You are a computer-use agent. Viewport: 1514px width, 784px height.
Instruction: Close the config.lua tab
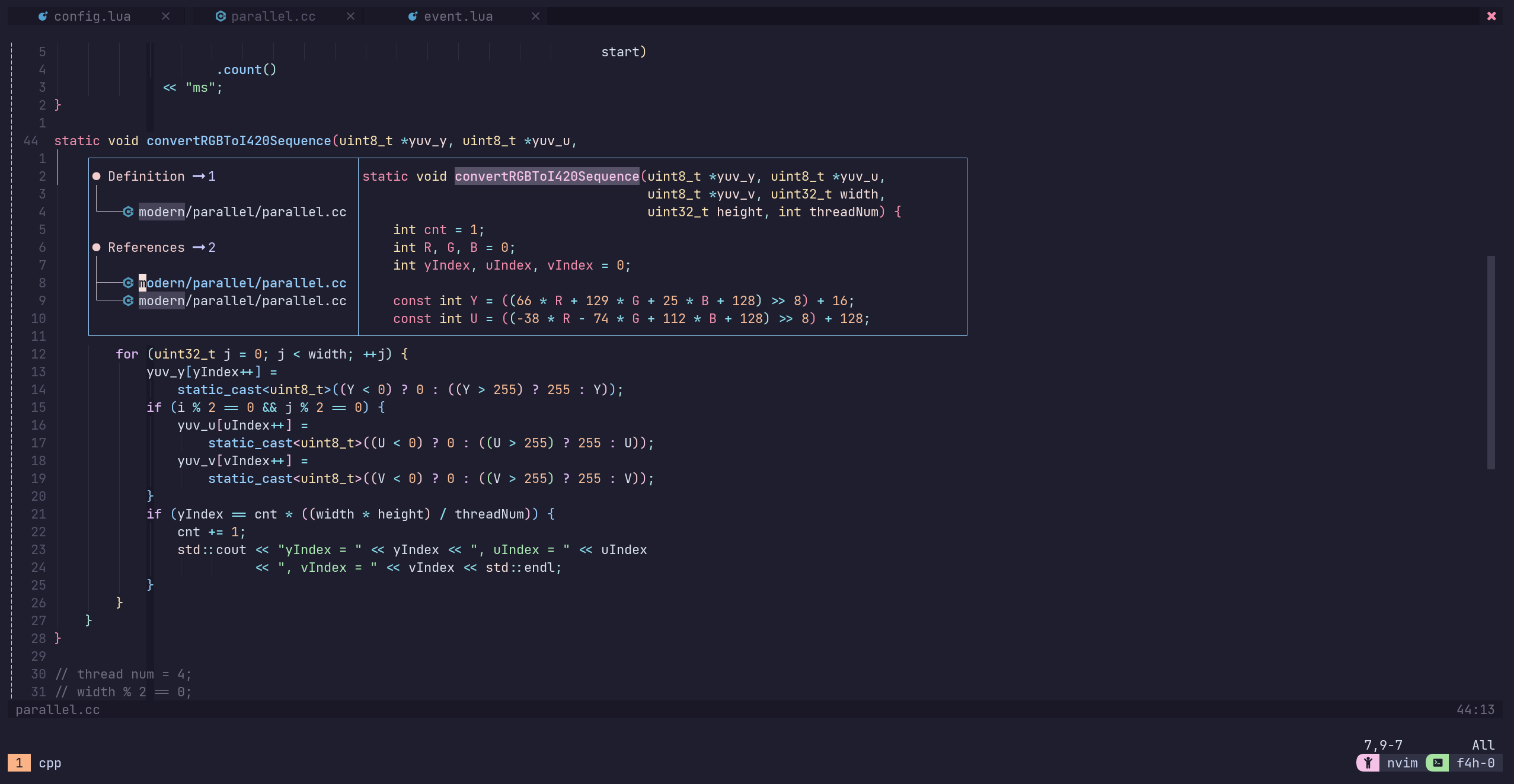pos(166,17)
